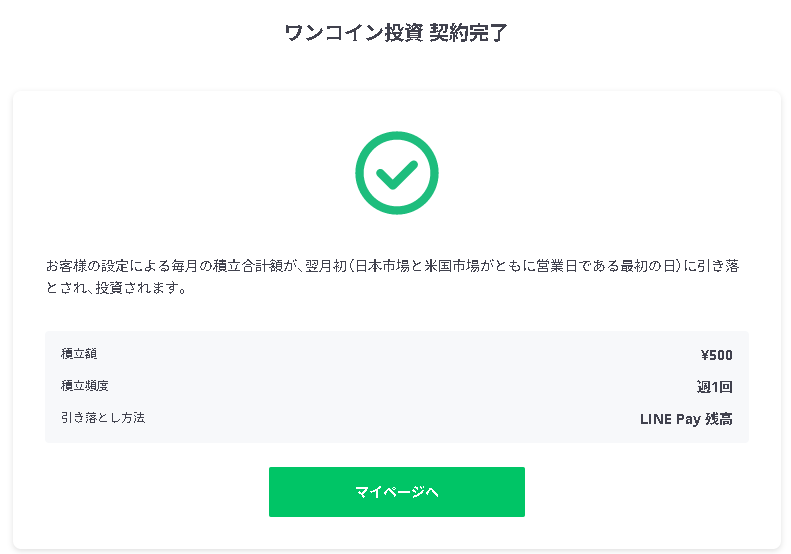Select the ¥500 amount value
The image size is (791, 554).
(716, 355)
